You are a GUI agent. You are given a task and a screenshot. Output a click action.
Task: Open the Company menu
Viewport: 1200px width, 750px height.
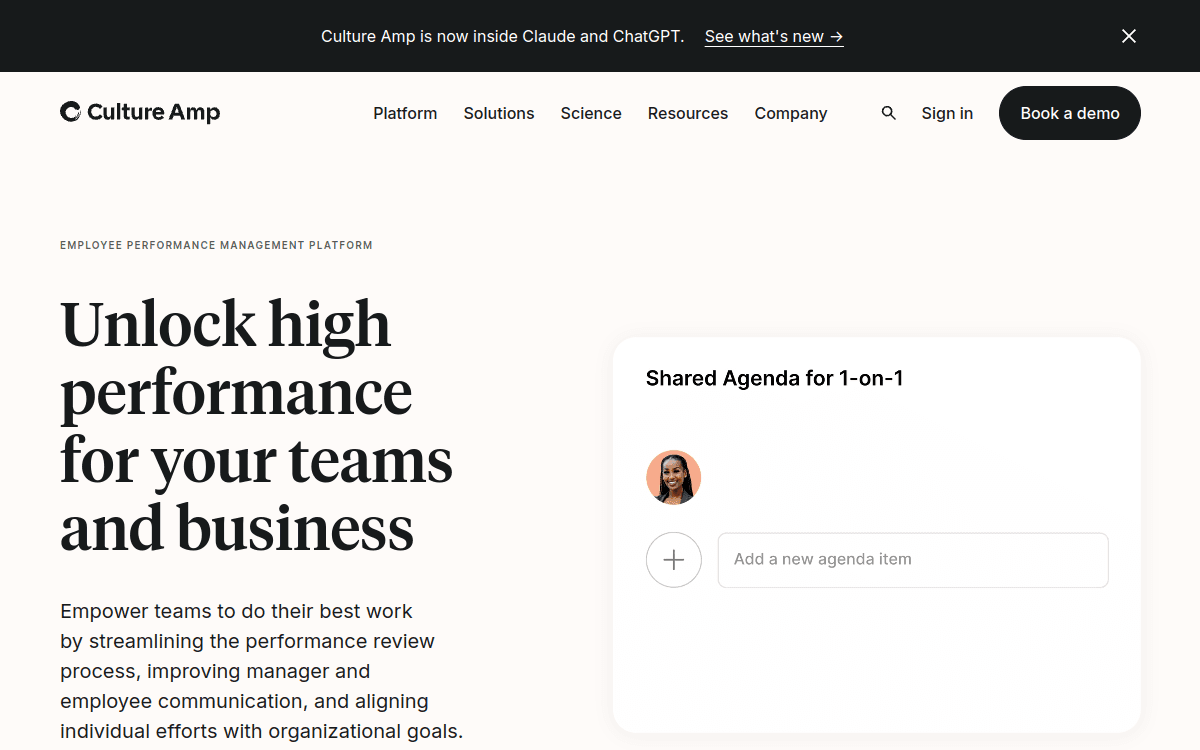pyautogui.click(x=791, y=113)
